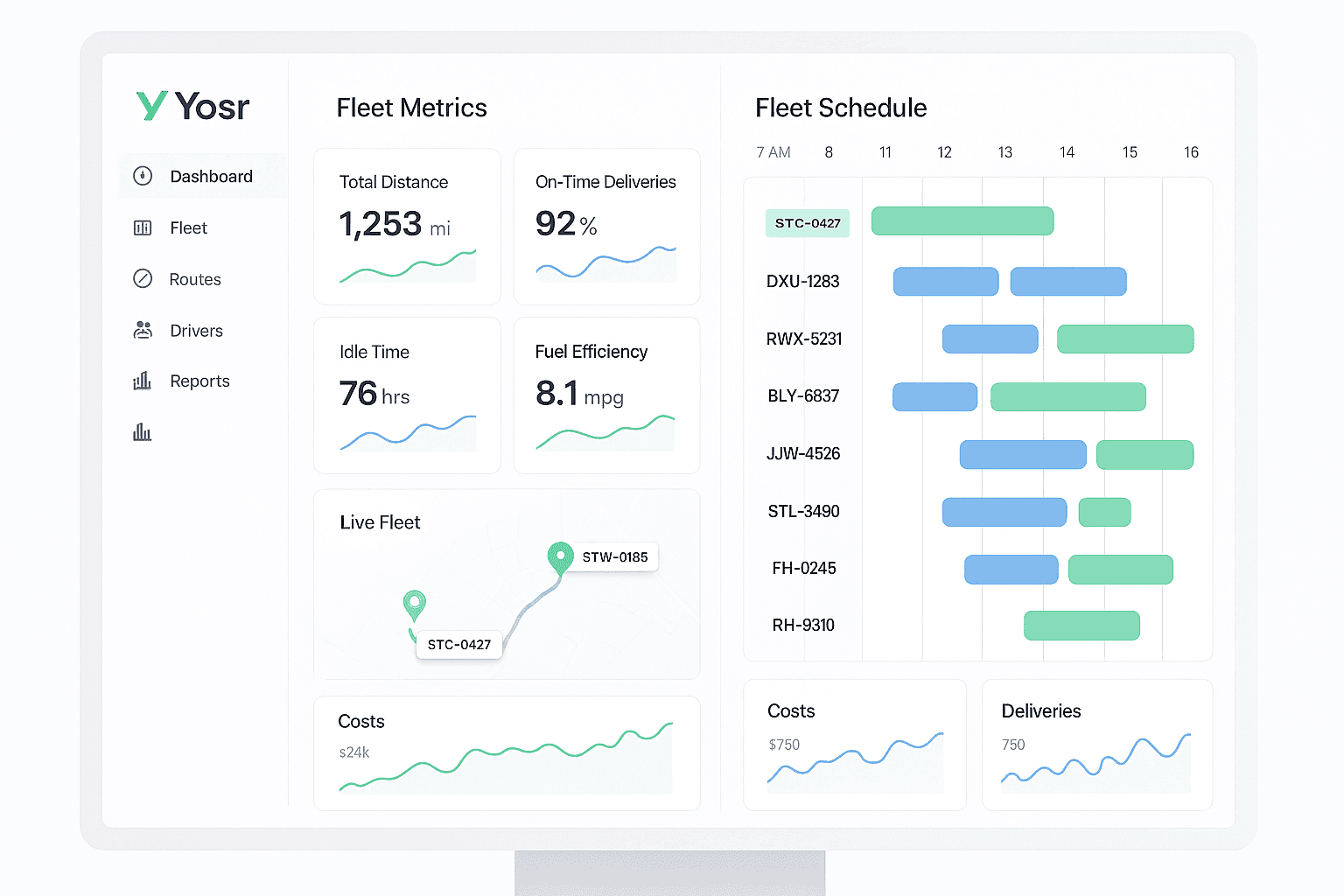Click the Reports bar chart icon

click(142, 381)
